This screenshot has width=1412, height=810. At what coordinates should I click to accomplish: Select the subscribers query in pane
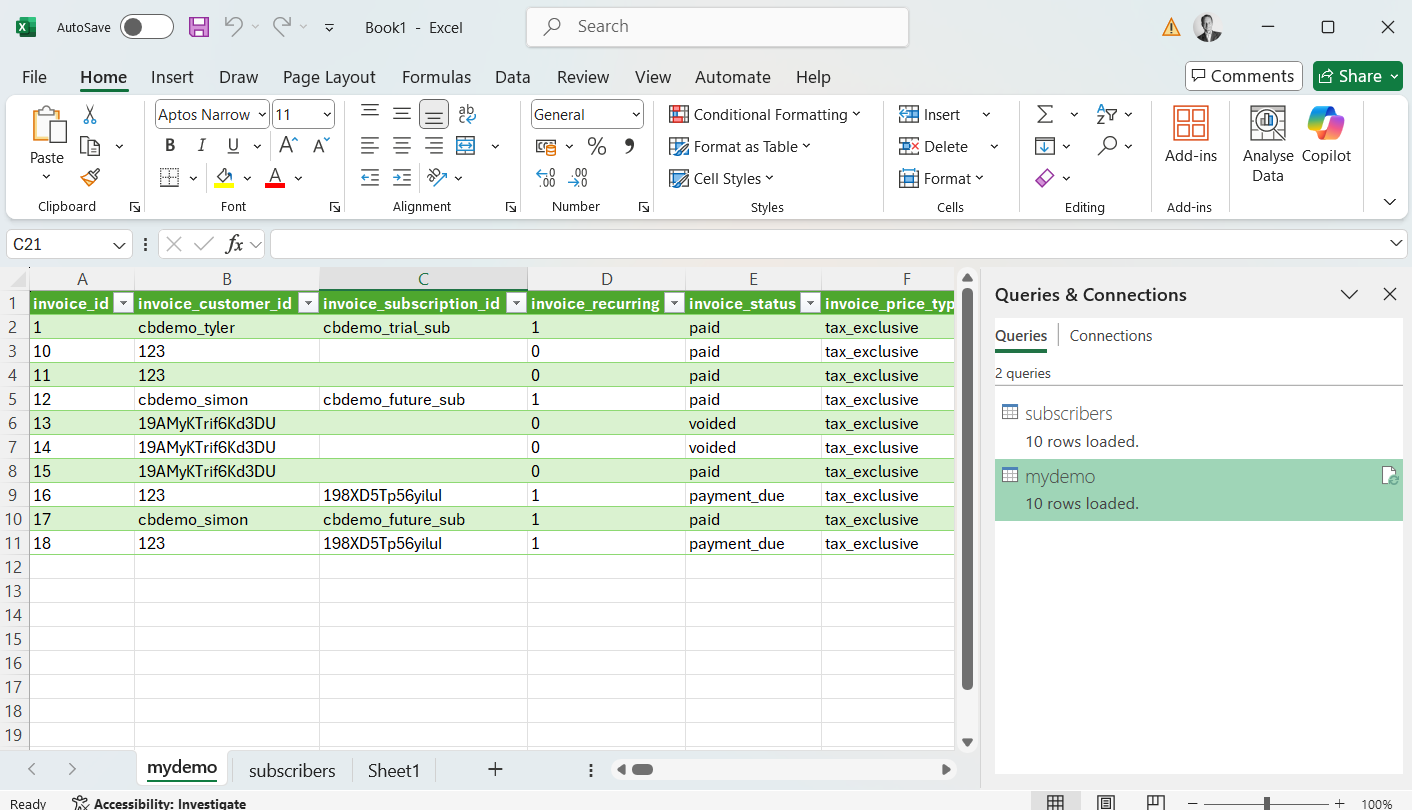tap(1198, 427)
